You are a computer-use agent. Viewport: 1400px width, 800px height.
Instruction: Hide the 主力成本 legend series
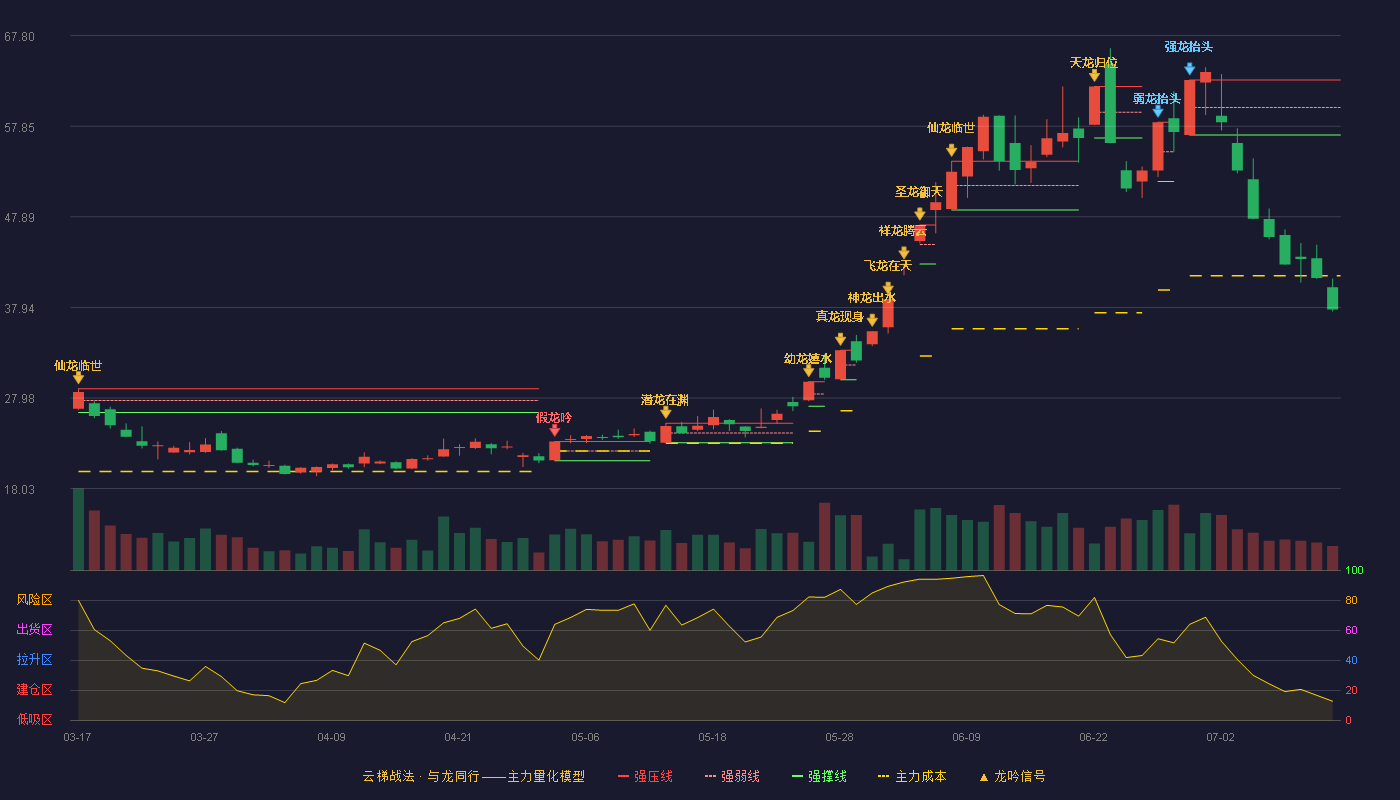(x=912, y=776)
